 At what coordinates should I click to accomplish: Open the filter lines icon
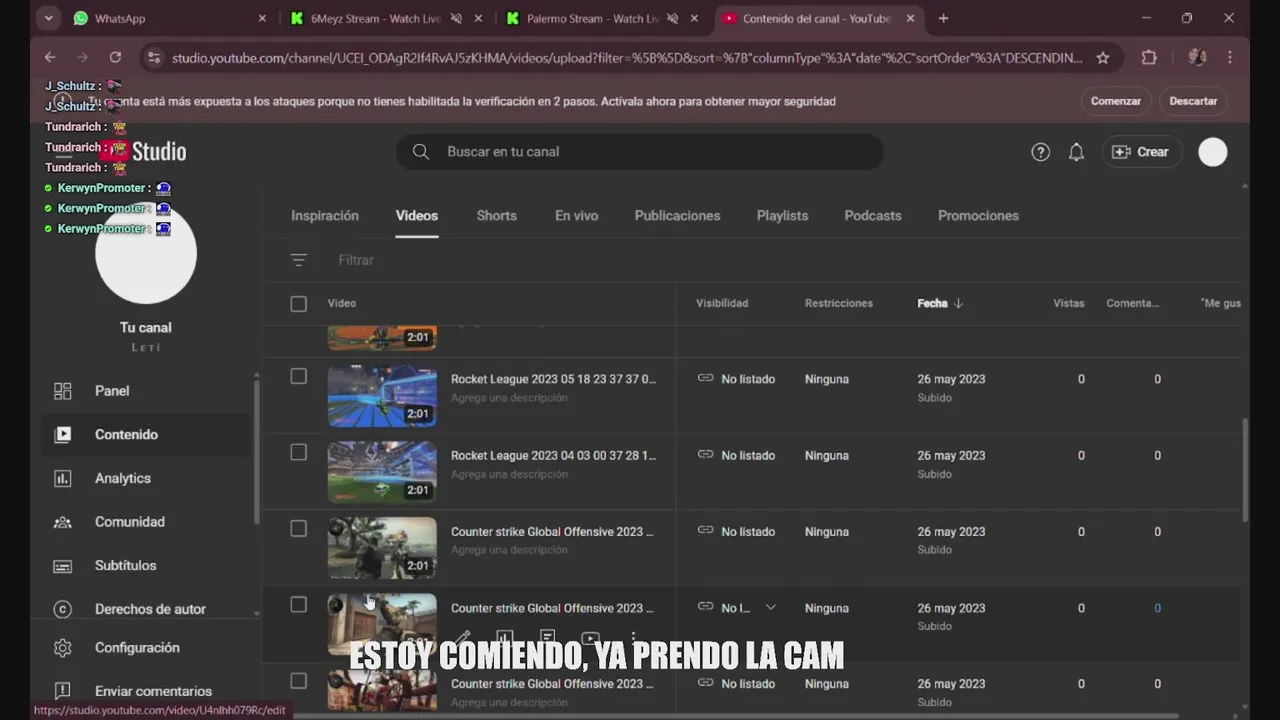pos(298,260)
